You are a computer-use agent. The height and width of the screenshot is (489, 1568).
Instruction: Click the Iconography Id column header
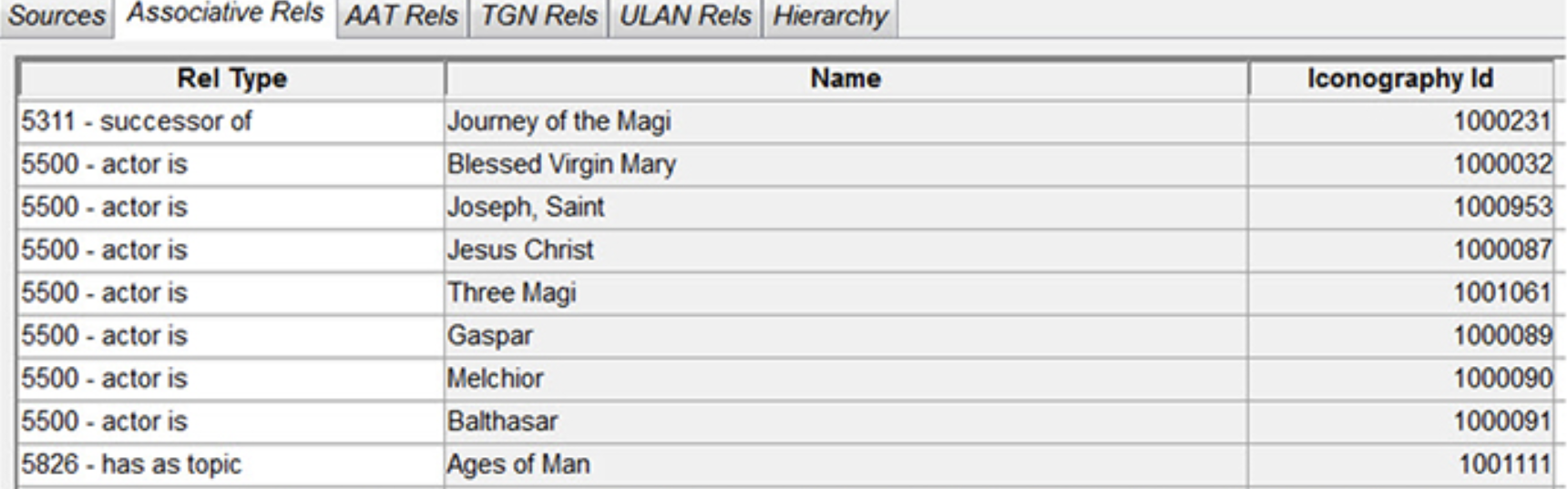(x=1399, y=79)
